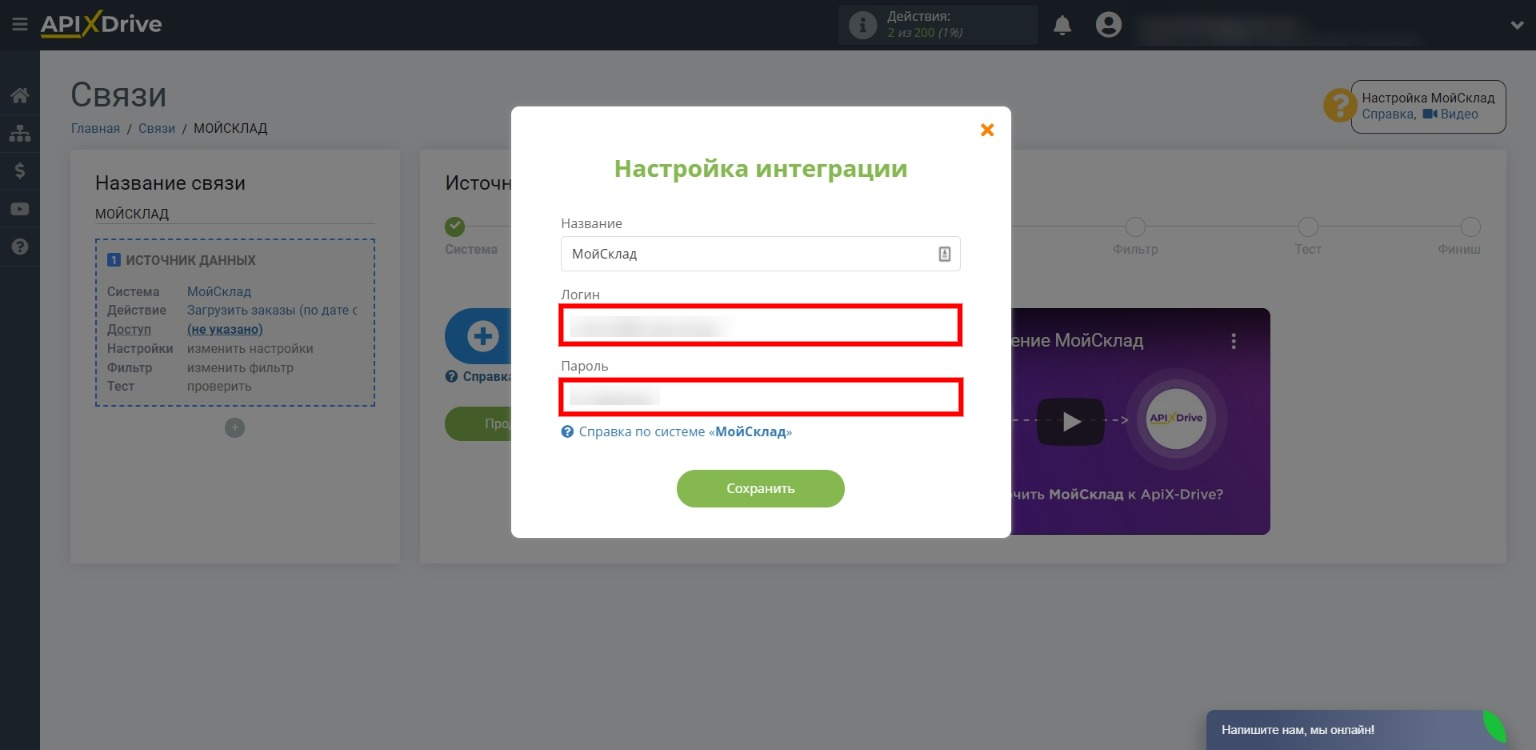1536x750 pixels.
Task: Open the YouTube videos sidebar icon
Action: coord(19,209)
